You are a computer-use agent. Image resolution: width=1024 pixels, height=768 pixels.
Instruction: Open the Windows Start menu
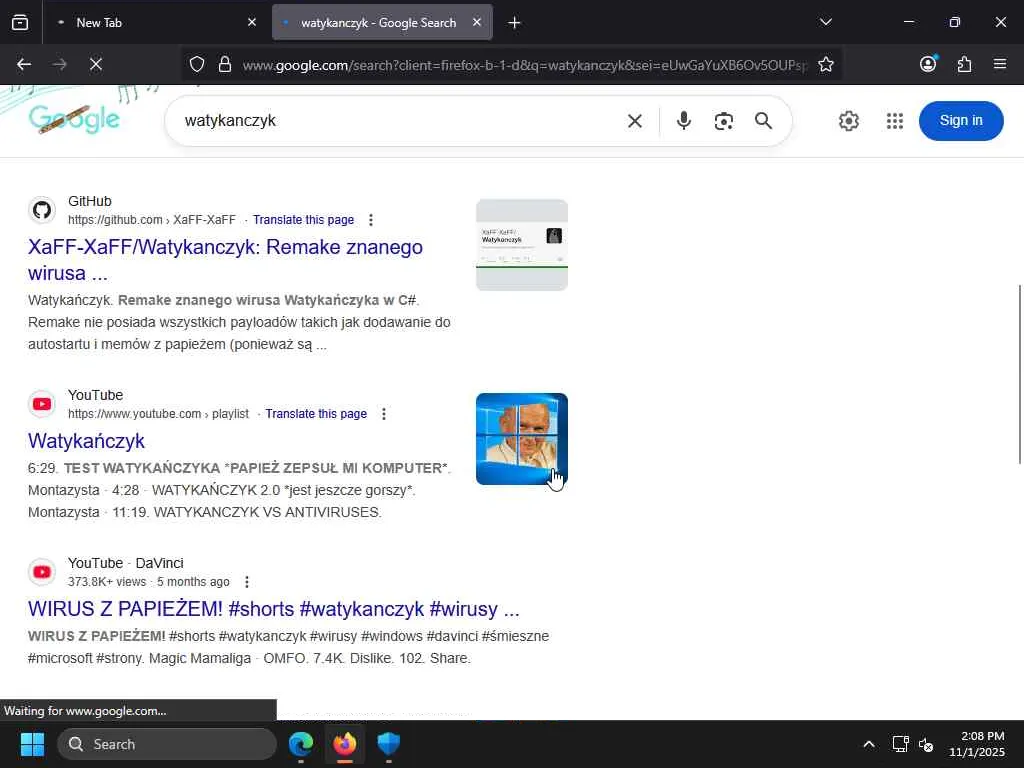pos(31,744)
